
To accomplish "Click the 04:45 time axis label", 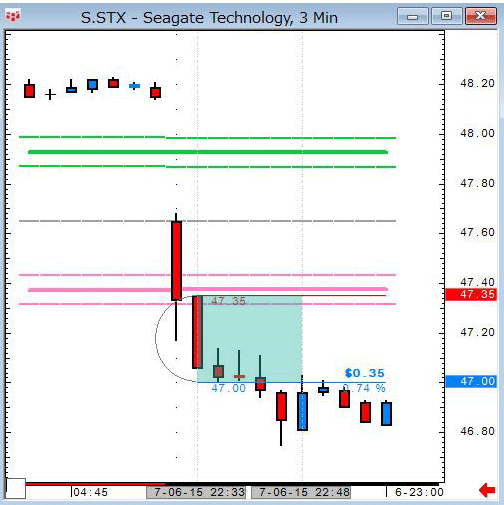I will (90, 492).
